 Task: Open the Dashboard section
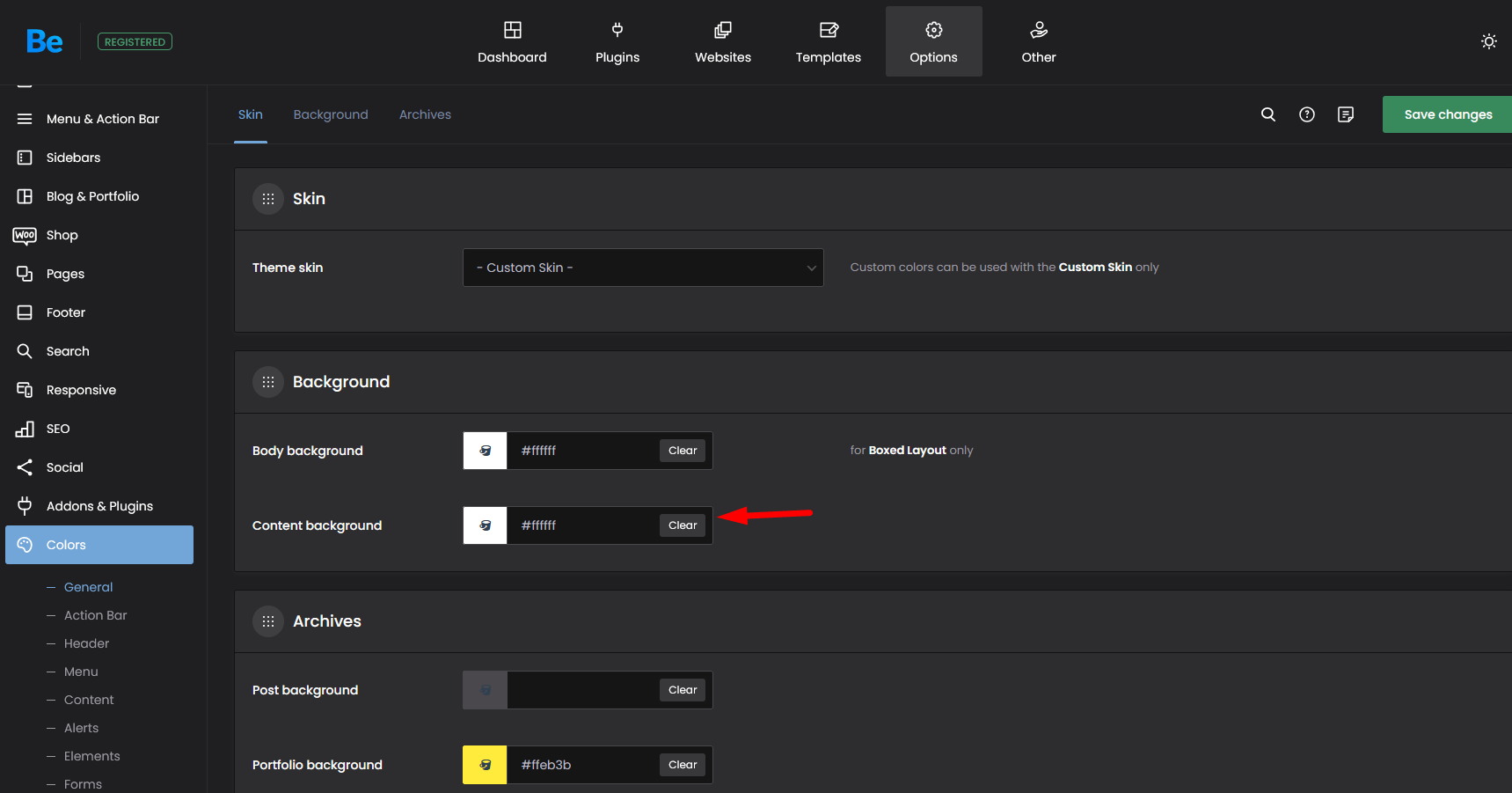tap(512, 41)
